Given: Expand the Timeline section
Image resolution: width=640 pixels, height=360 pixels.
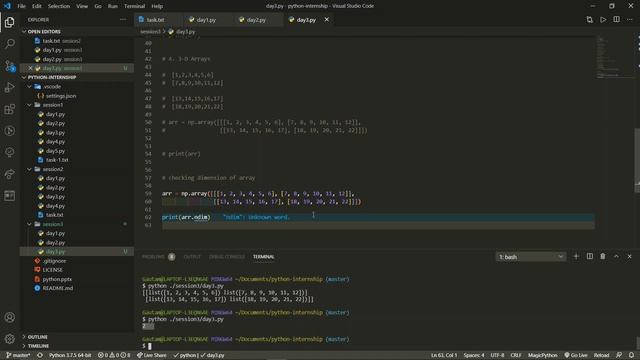Looking at the screenshot, I should click(78, 346).
